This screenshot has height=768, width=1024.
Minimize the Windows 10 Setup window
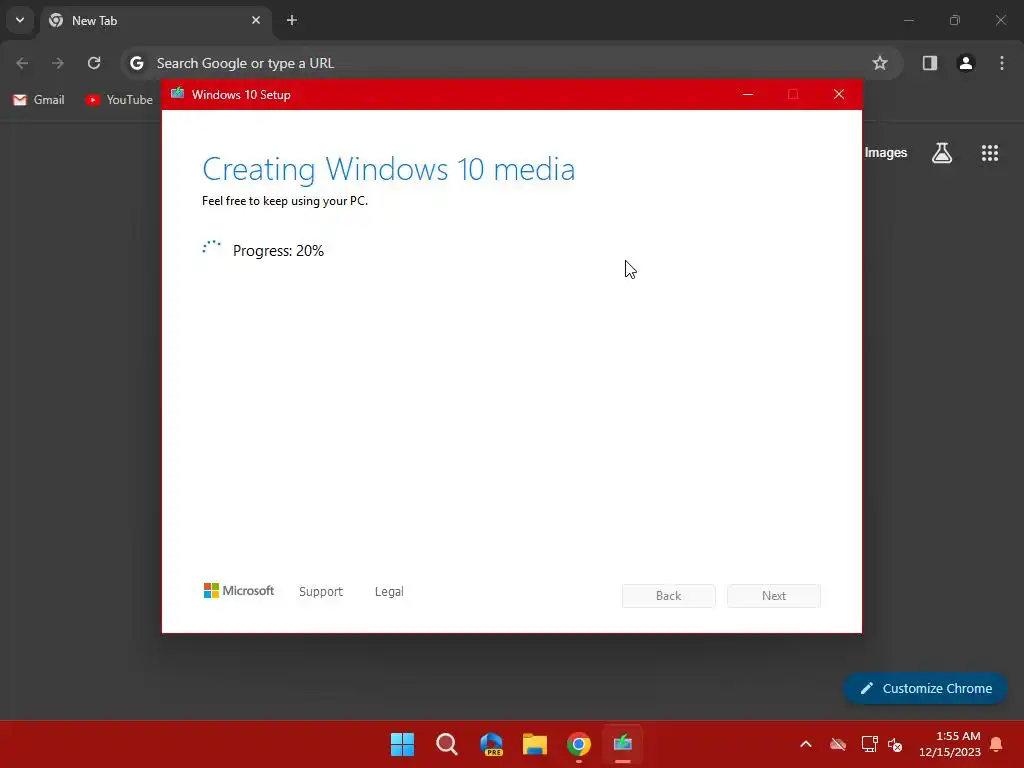[x=748, y=94]
